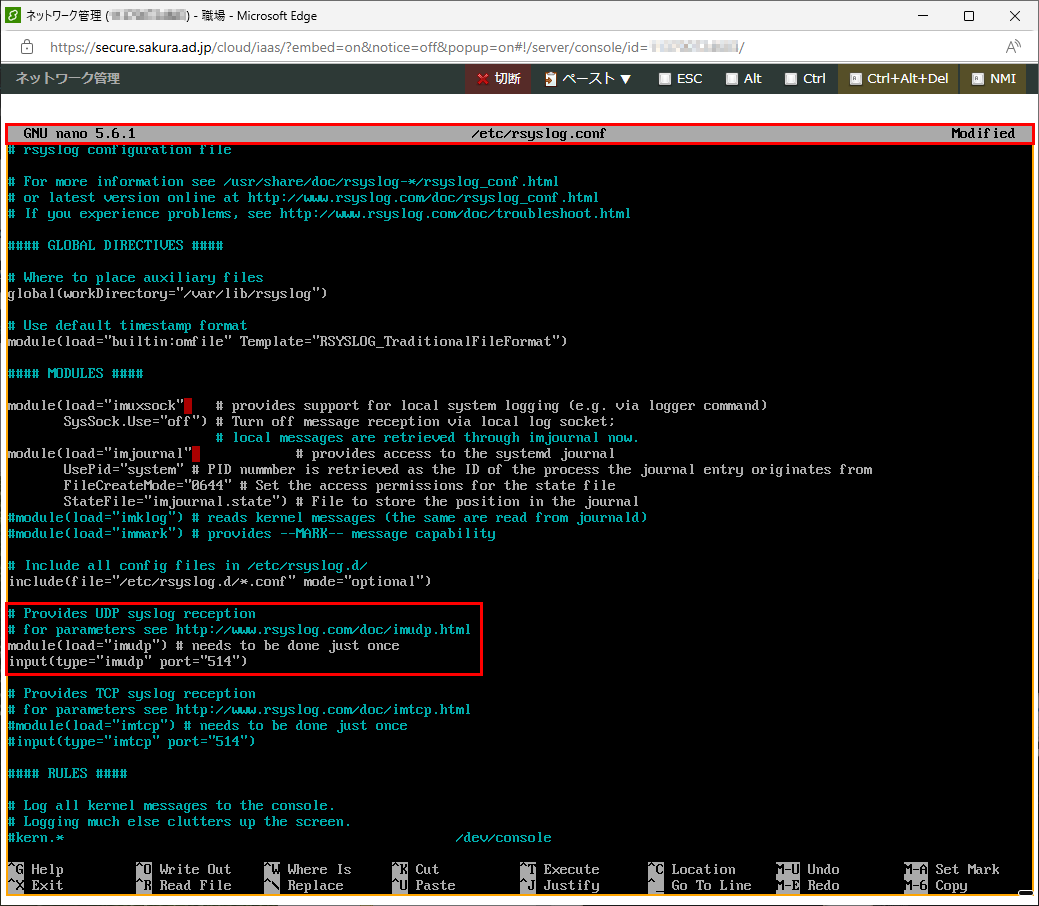
Task: Click the module(load="imudp") line
Action: pos(204,646)
